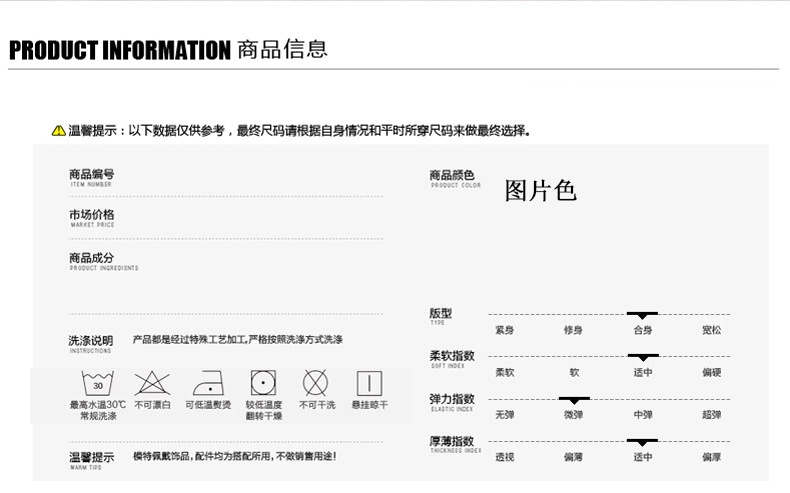Click the hang-to-dry square icon
The height and width of the screenshot is (493, 790).
pyautogui.click(x=369, y=383)
